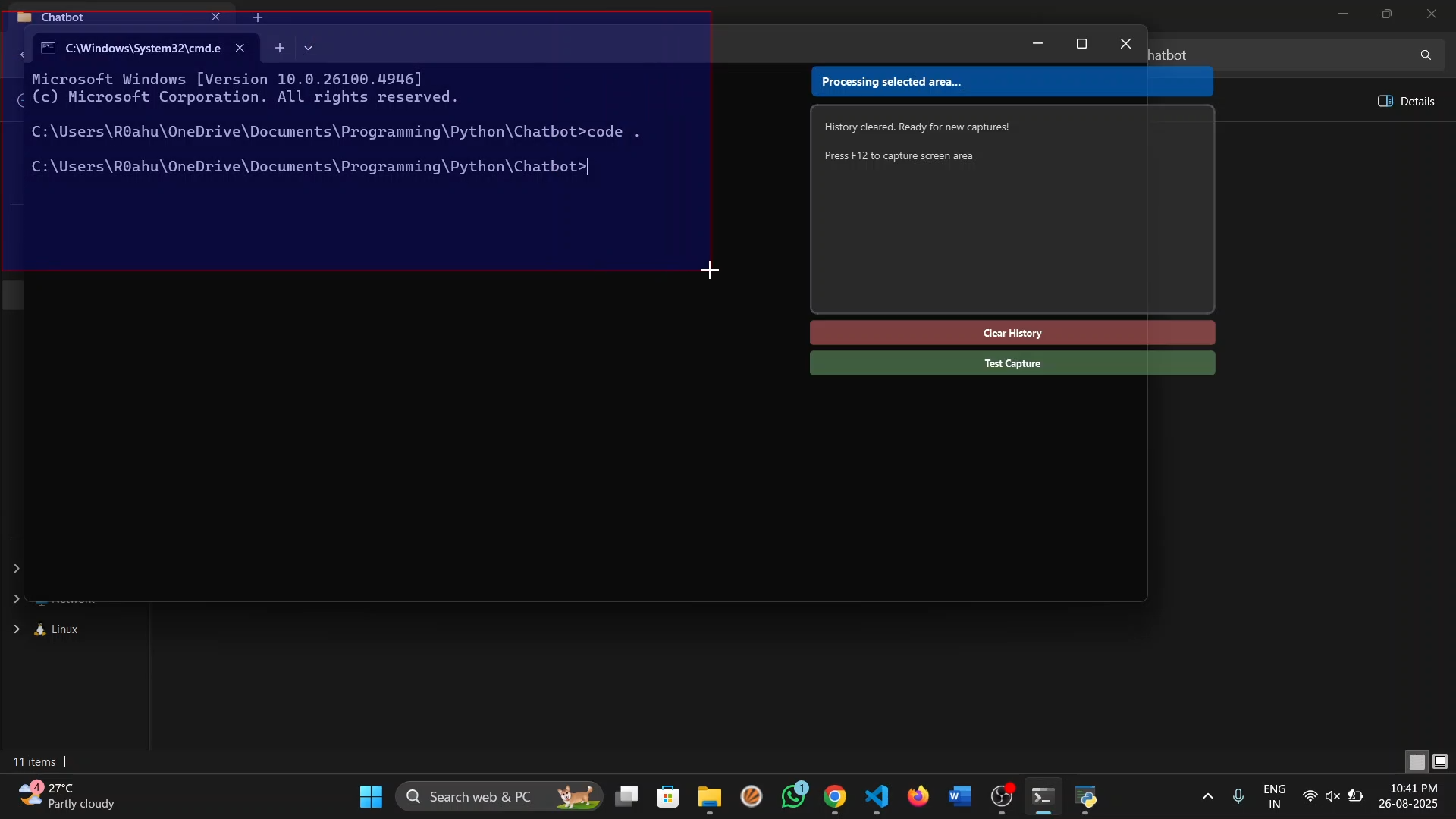Open the Terminal tab dropdown chevron

click(308, 47)
